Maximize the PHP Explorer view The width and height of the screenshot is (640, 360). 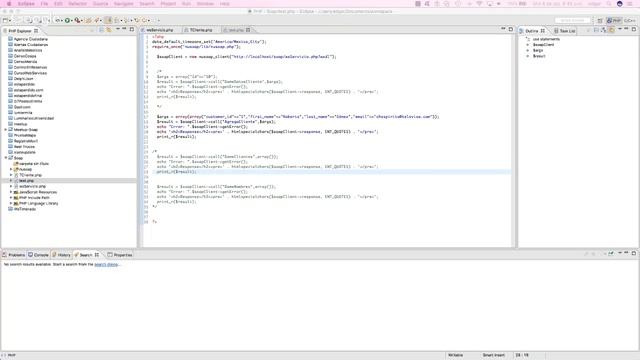[131, 29]
